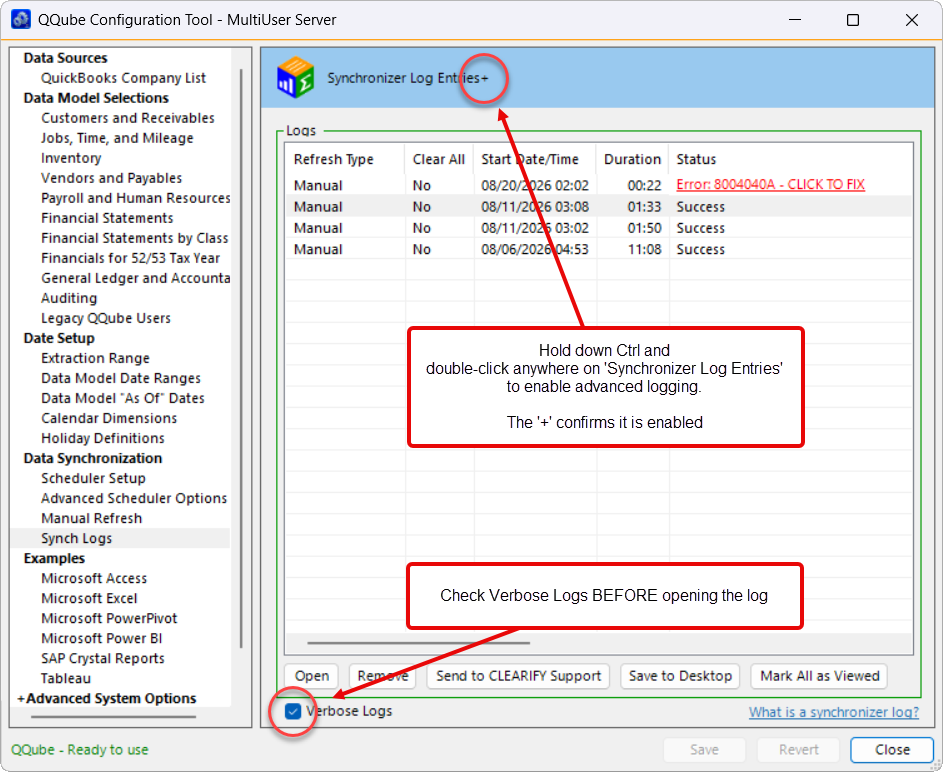
Task: Click the Data Model Selections heading
Action: coord(96,98)
